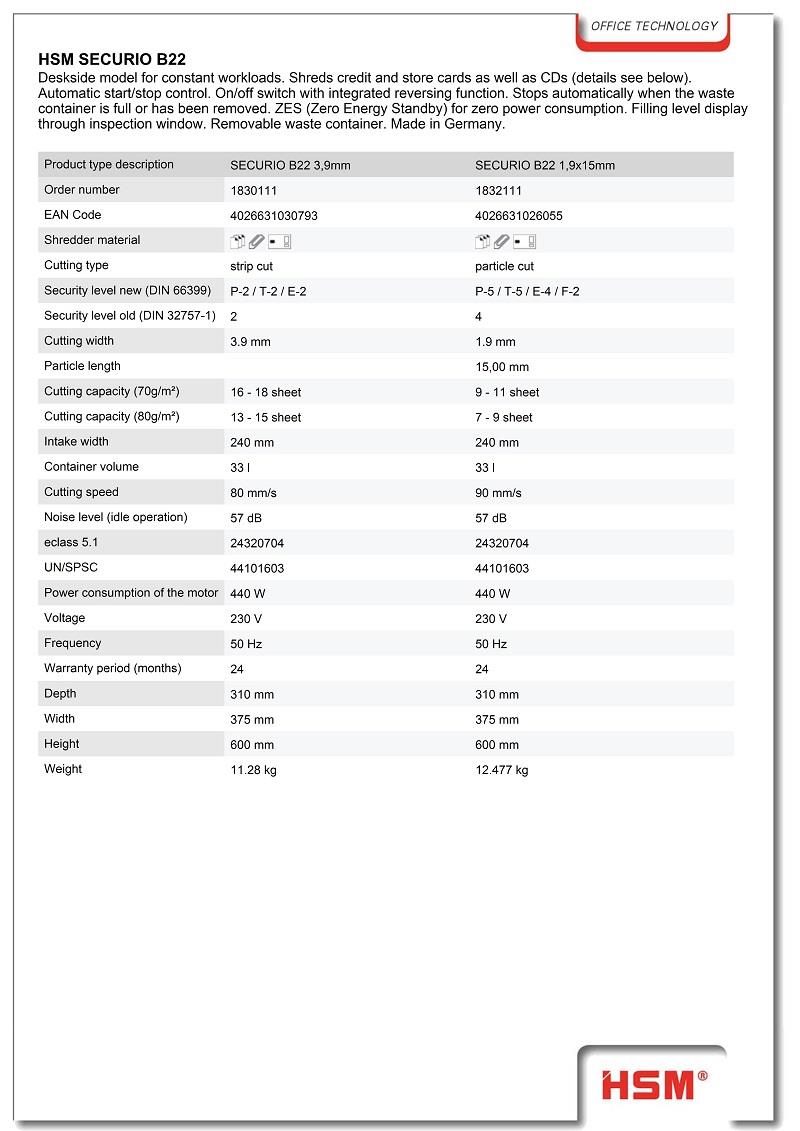Click the credit card icon in SECURIO B22 1,9x15mm column
The width and height of the screenshot is (800, 1131).
[x=525, y=241]
